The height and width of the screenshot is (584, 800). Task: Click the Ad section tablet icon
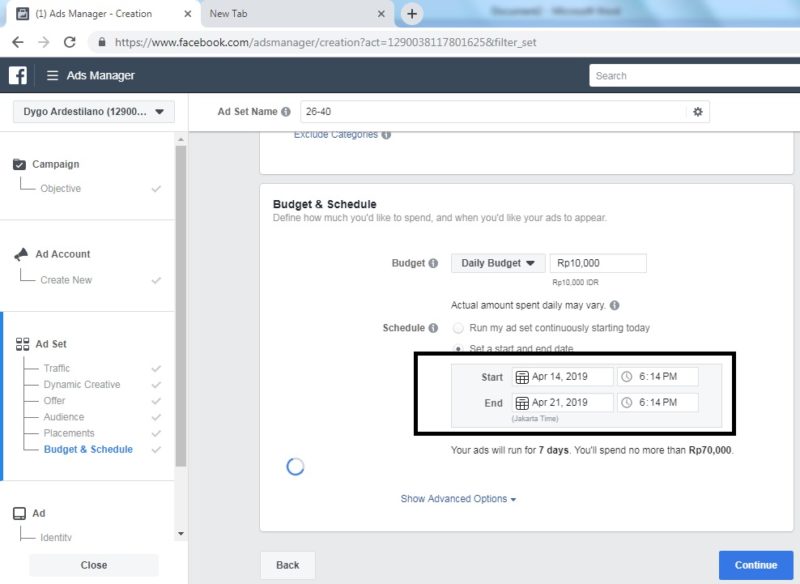click(x=19, y=513)
